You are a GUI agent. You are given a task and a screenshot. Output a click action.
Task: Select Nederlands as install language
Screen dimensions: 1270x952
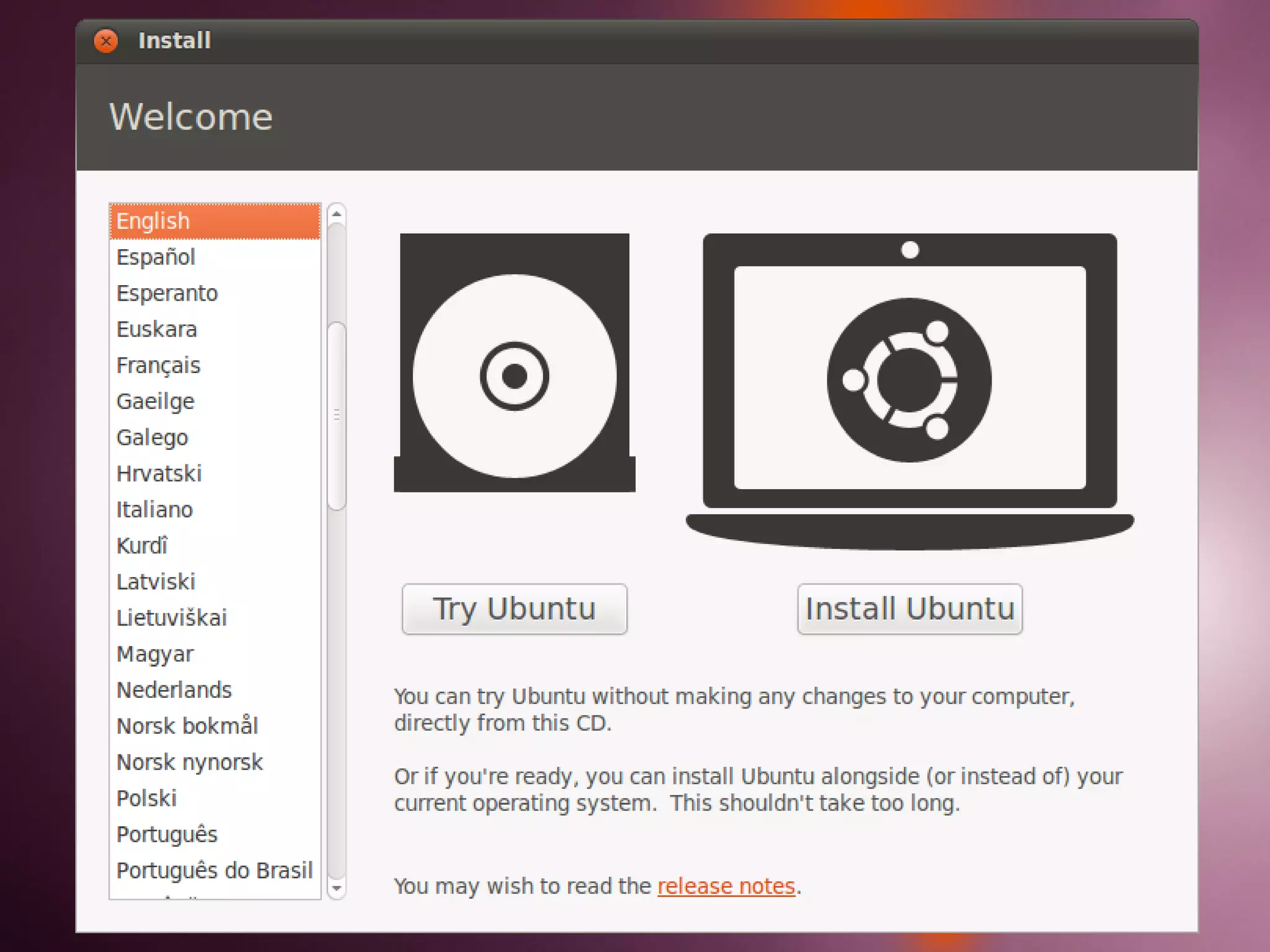[174, 690]
